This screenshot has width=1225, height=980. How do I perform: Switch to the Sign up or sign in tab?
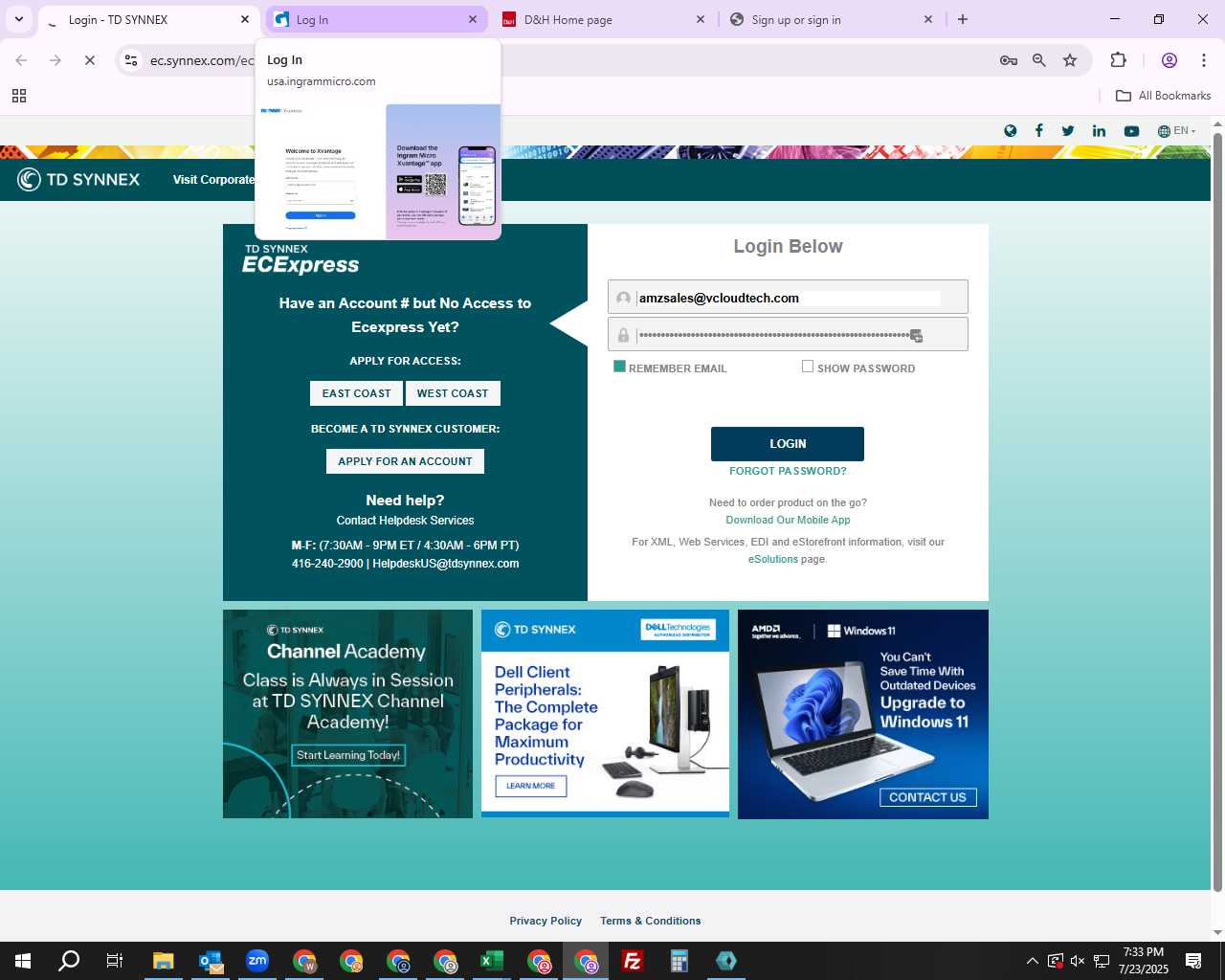pyautogui.click(x=831, y=19)
